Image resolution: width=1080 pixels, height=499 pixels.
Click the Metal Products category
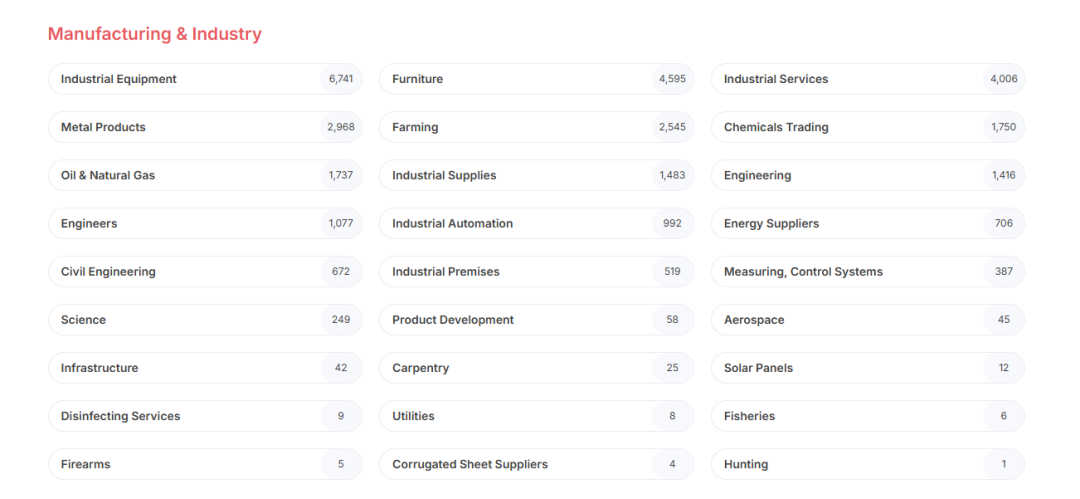pos(205,127)
